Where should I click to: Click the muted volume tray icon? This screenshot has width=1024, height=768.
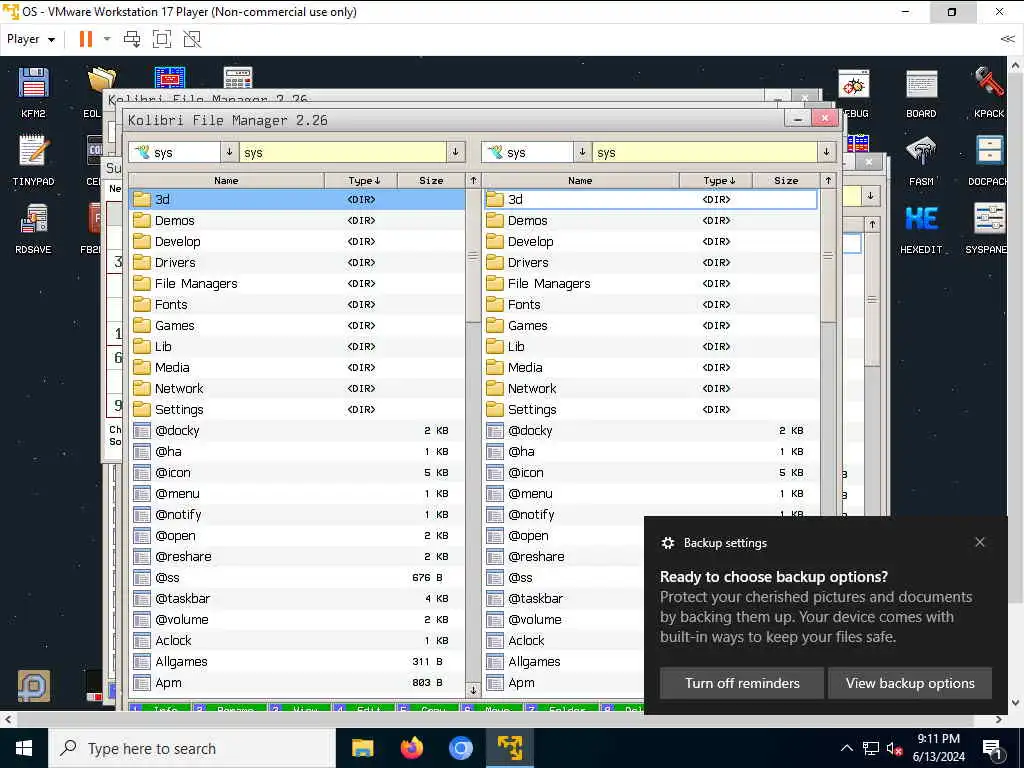(894, 748)
